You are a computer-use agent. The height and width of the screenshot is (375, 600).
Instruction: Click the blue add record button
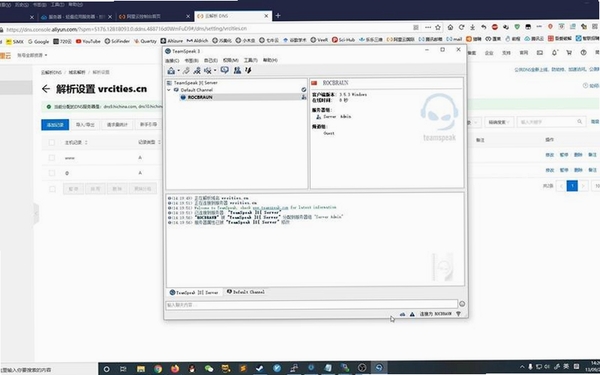(x=55, y=125)
